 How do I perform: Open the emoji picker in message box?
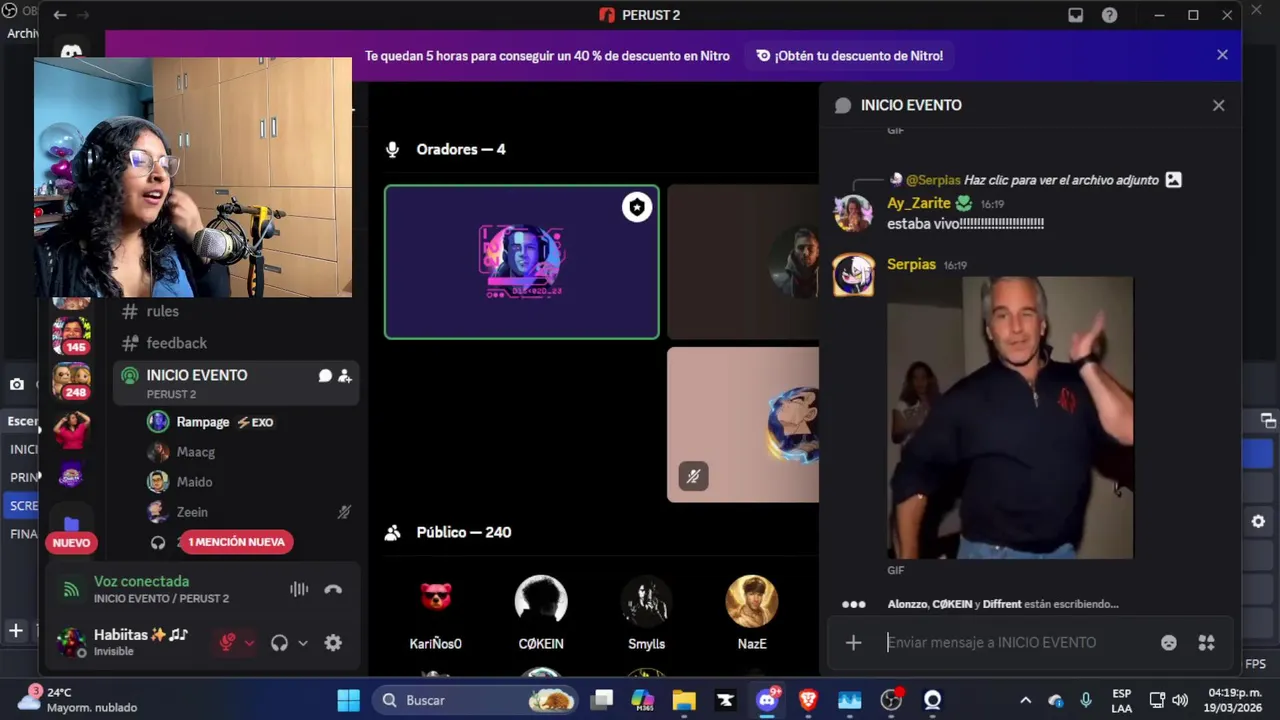click(1168, 643)
